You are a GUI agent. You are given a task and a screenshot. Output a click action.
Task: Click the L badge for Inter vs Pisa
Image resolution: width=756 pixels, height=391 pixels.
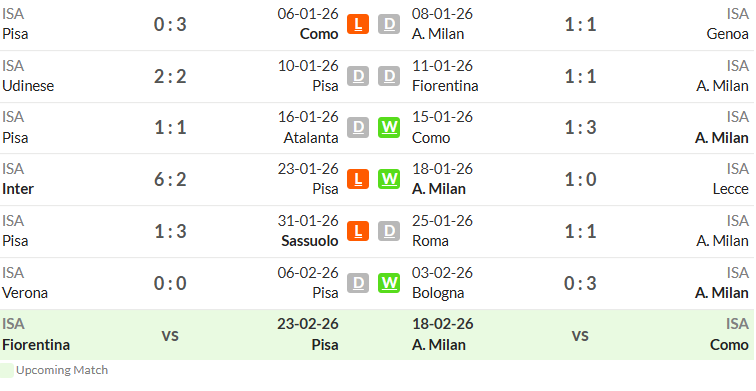pyautogui.click(x=358, y=179)
